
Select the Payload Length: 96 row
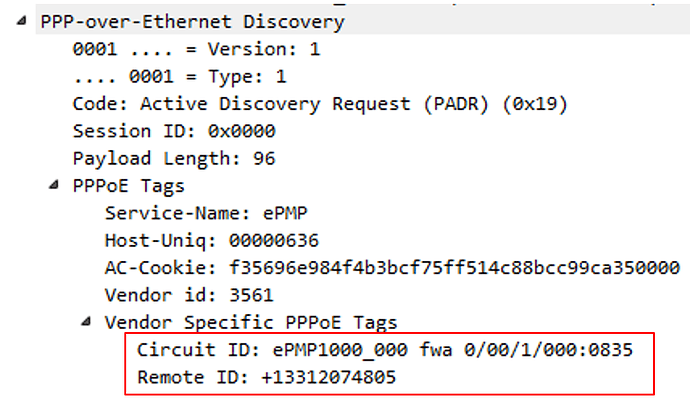[x=174, y=158]
